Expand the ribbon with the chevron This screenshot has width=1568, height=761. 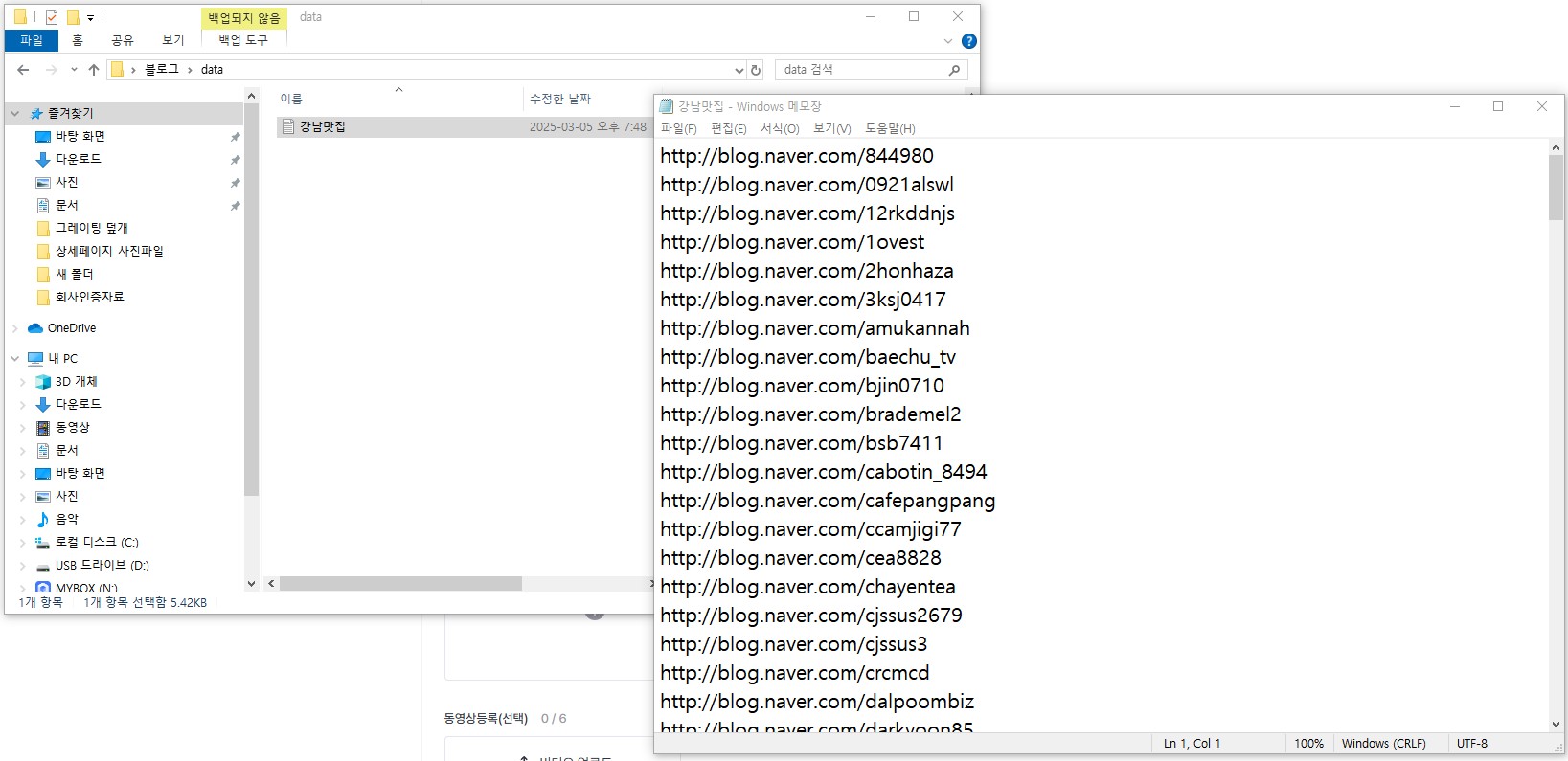point(948,41)
